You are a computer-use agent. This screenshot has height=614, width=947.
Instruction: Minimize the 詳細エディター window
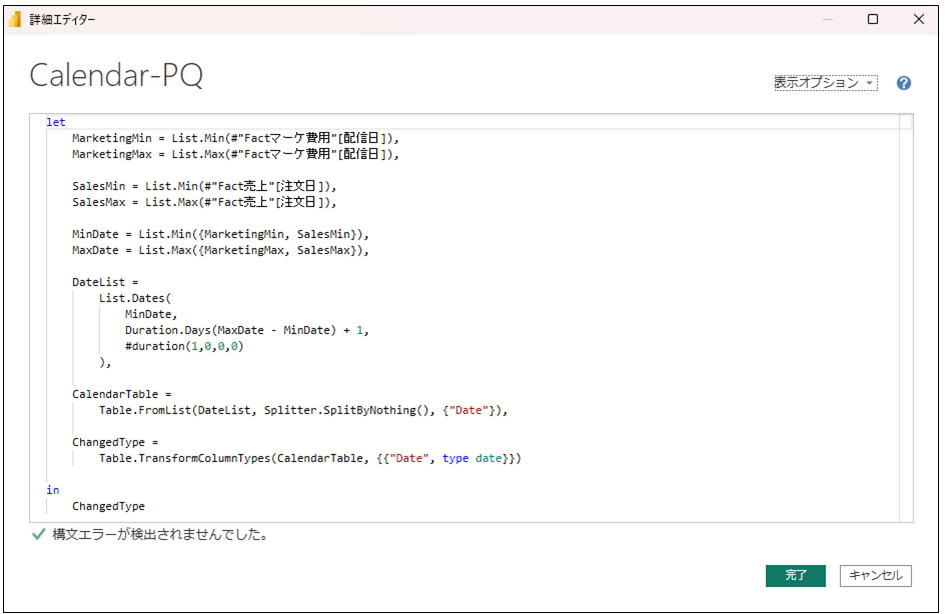pos(827,19)
